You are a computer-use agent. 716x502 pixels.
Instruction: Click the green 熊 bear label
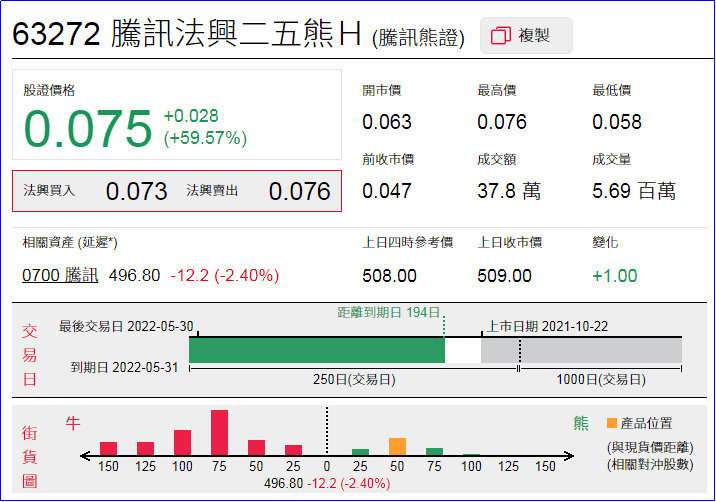pos(581,424)
